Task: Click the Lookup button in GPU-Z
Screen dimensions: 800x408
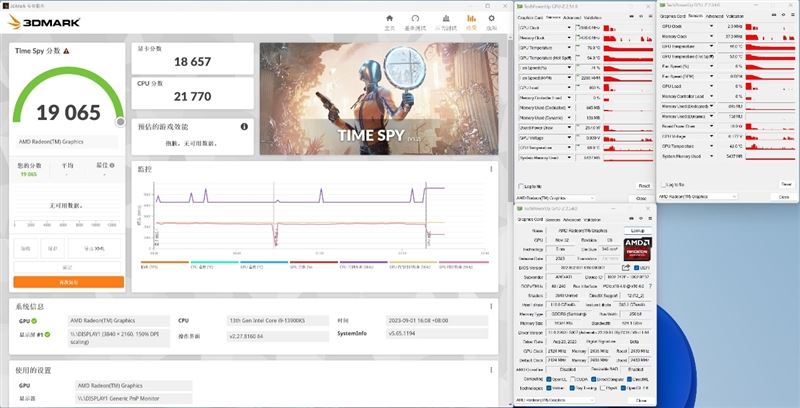Action: click(638, 231)
